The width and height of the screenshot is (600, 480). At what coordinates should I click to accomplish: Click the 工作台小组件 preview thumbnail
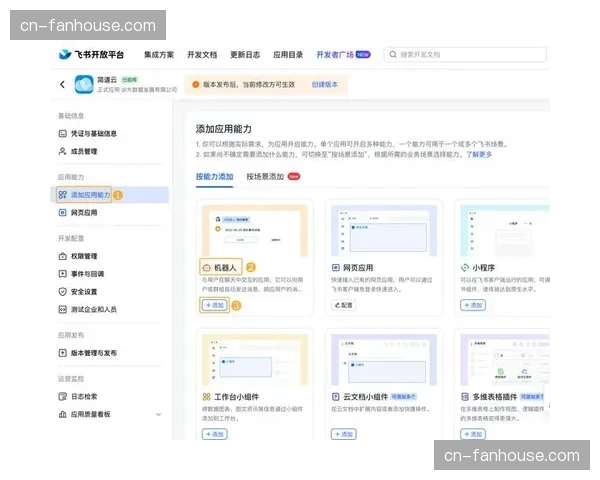click(x=255, y=360)
